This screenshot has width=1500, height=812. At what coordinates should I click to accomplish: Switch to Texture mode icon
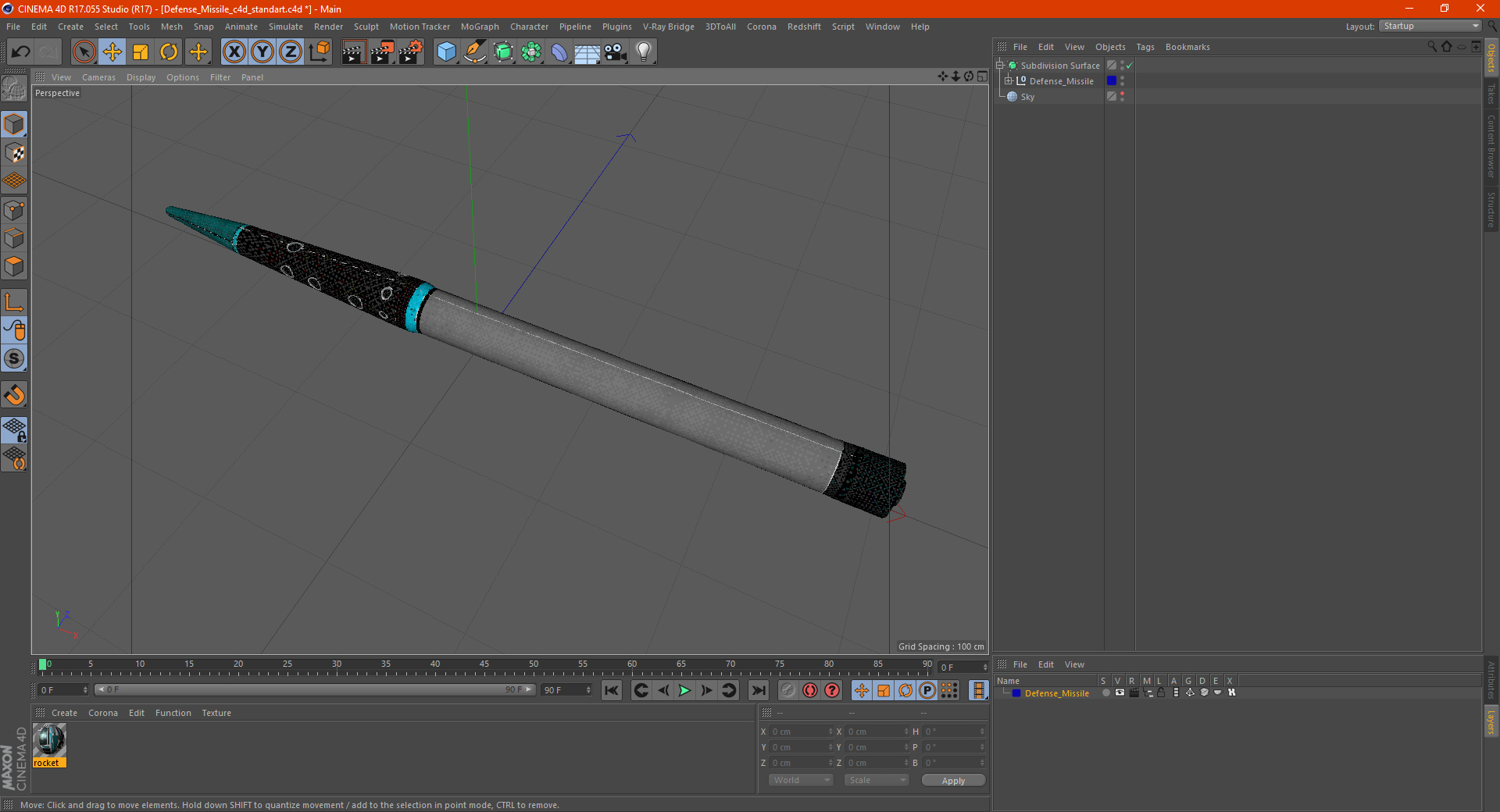[x=15, y=153]
